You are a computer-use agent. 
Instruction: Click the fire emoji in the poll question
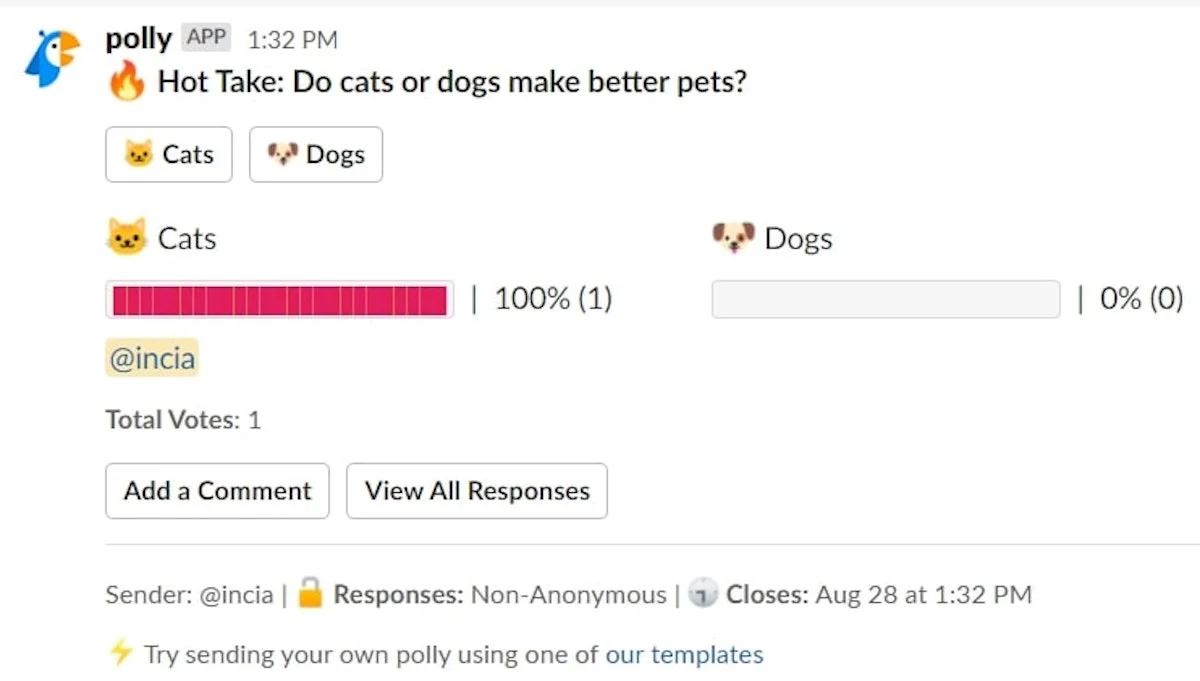pyautogui.click(x=128, y=81)
